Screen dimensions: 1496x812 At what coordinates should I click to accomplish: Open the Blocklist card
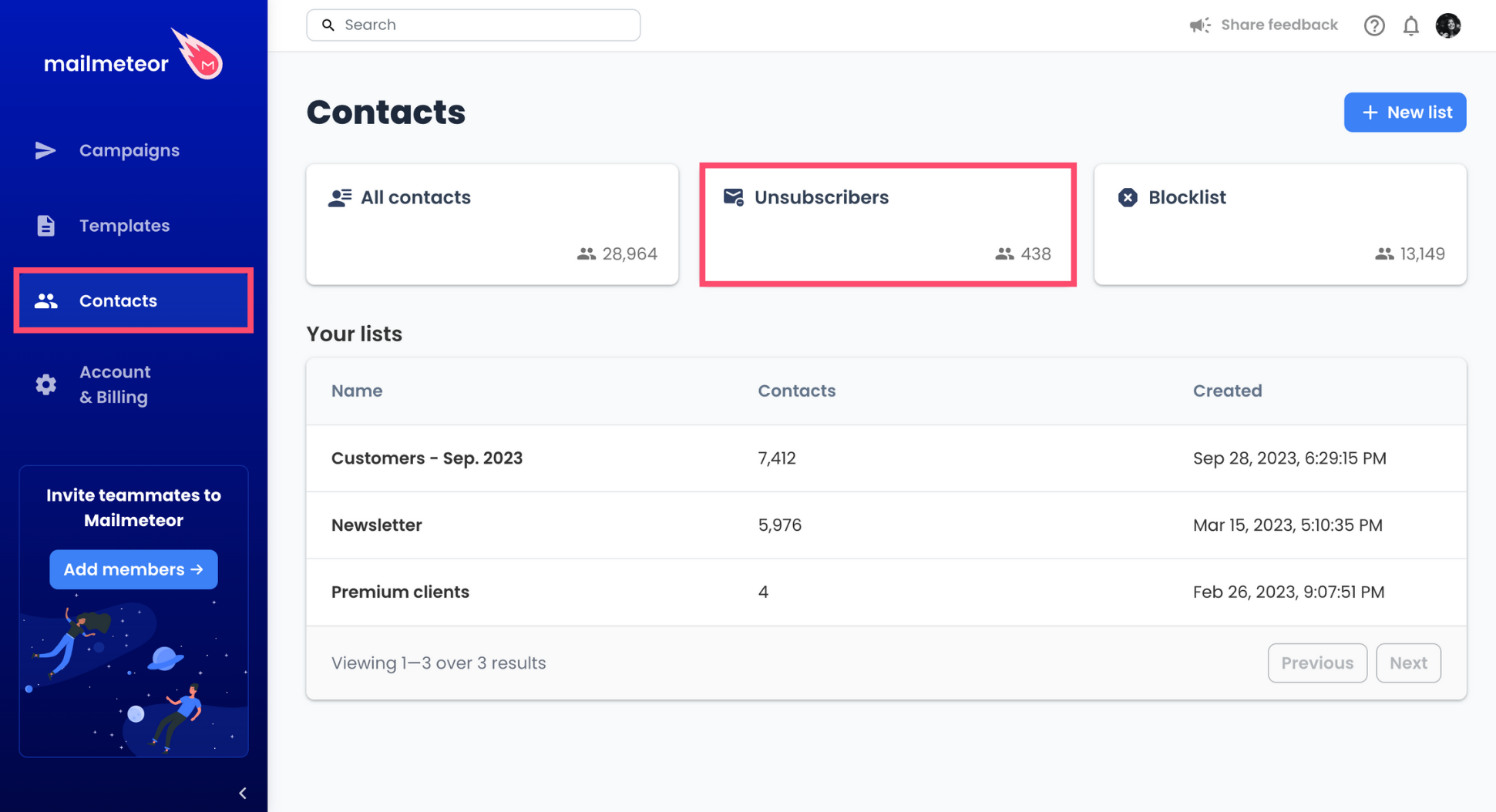1280,224
